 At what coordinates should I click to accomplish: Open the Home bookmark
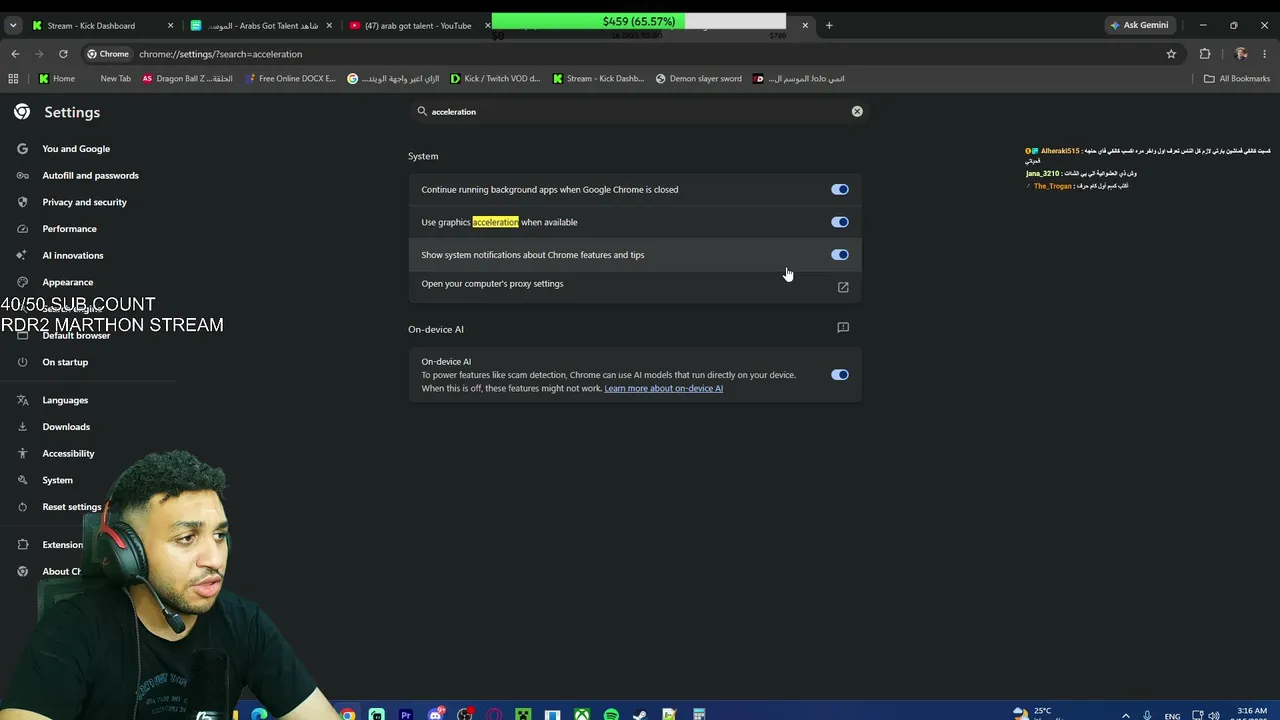[x=57, y=78]
